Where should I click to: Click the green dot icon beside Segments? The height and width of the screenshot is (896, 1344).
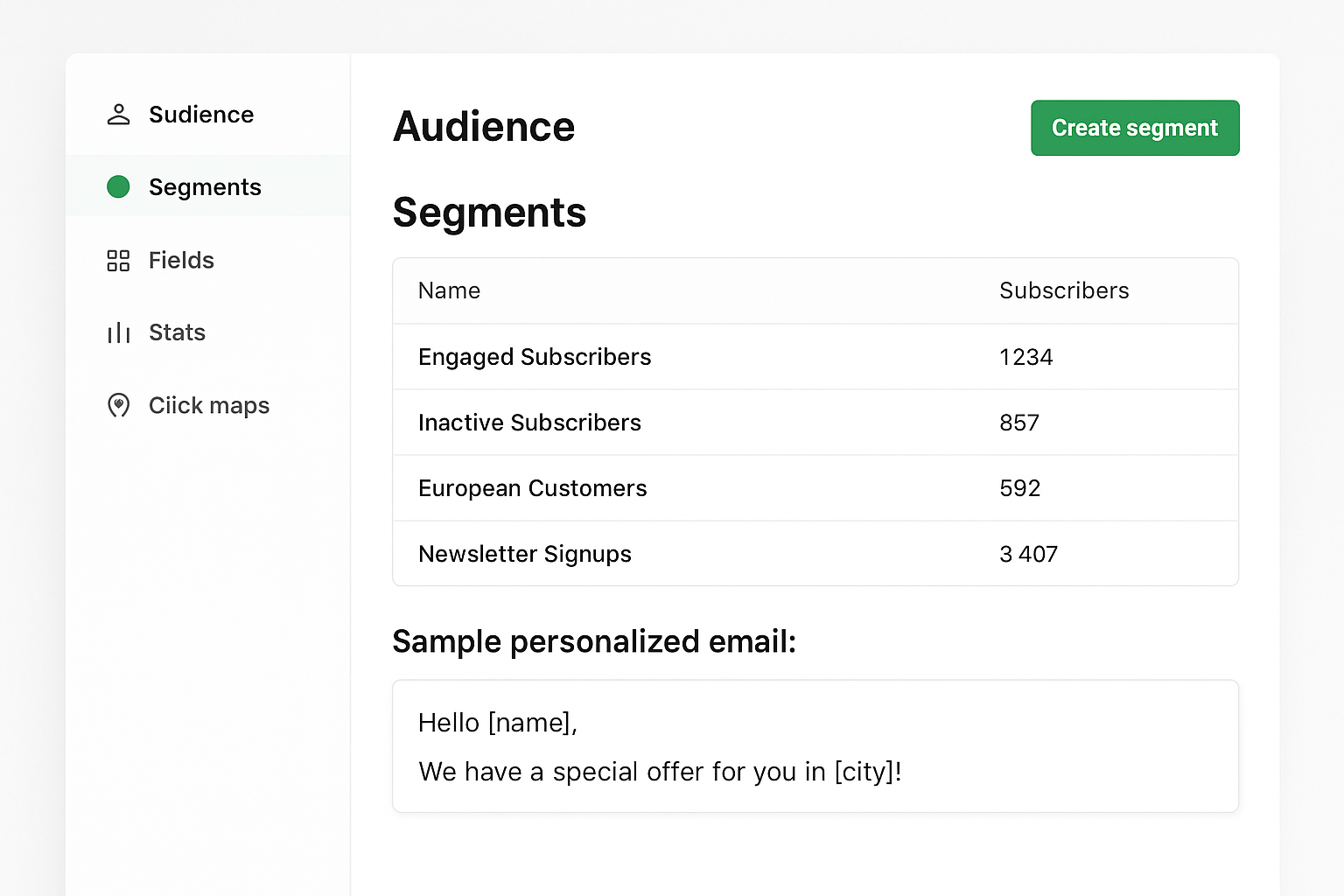click(117, 186)
